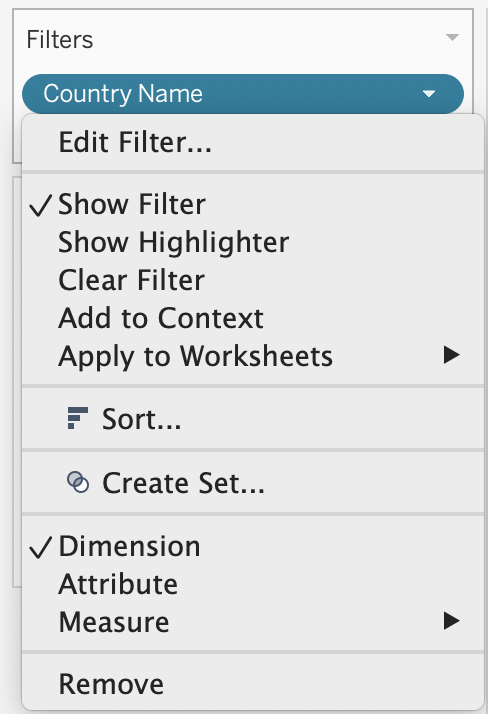Click the checkmark beside Show Filter
Image resolution: width=488 pixels, height=714 pixels.
[x=41, y=204]
